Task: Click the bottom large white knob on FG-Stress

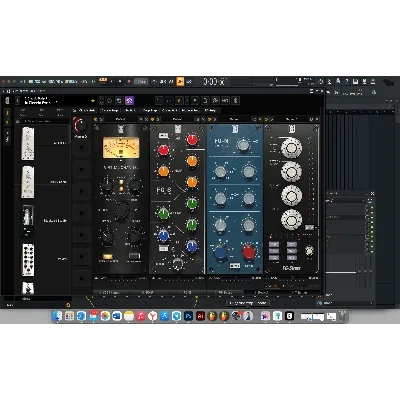Action: (x=292, y=219)
